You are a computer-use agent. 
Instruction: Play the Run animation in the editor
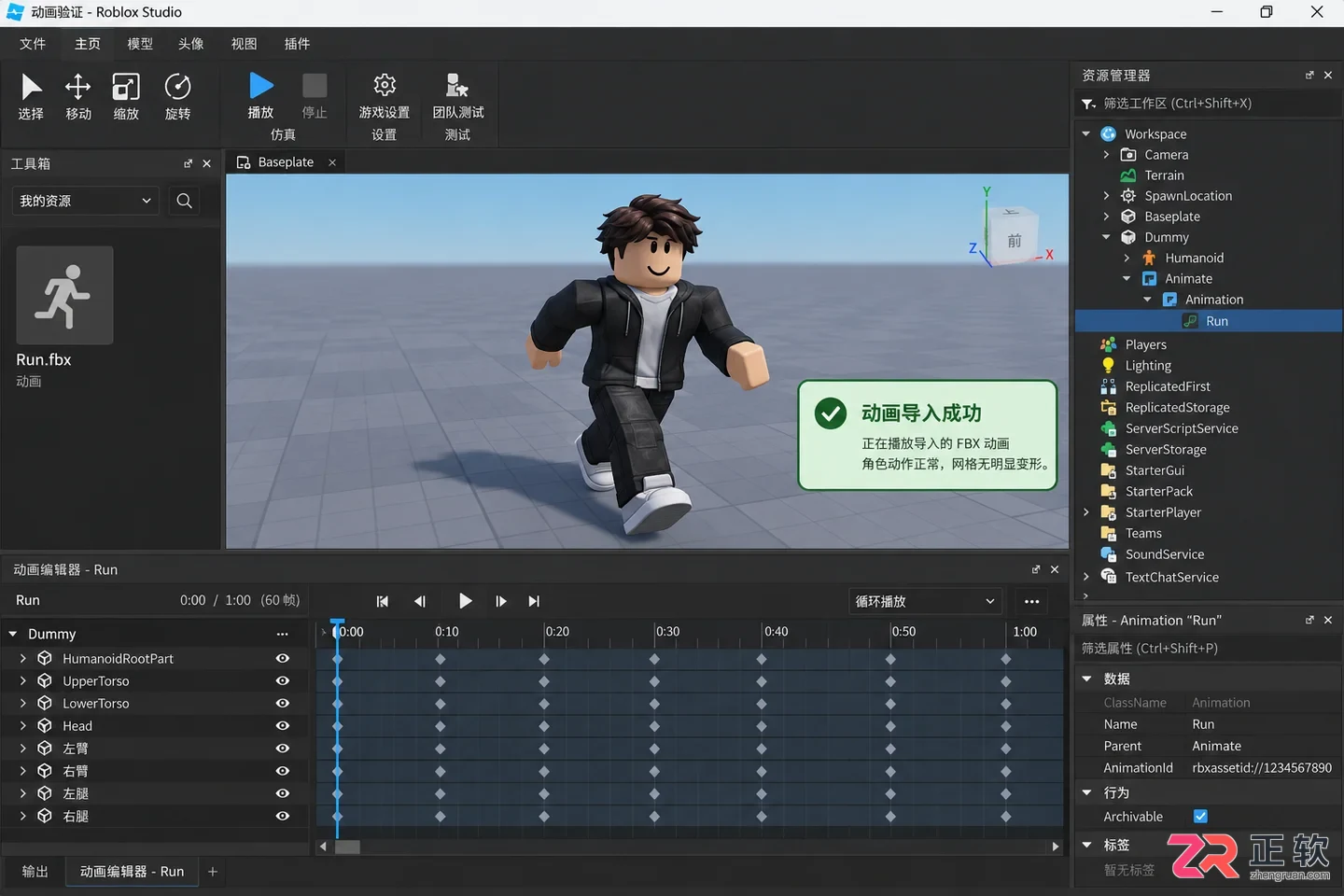465,601
